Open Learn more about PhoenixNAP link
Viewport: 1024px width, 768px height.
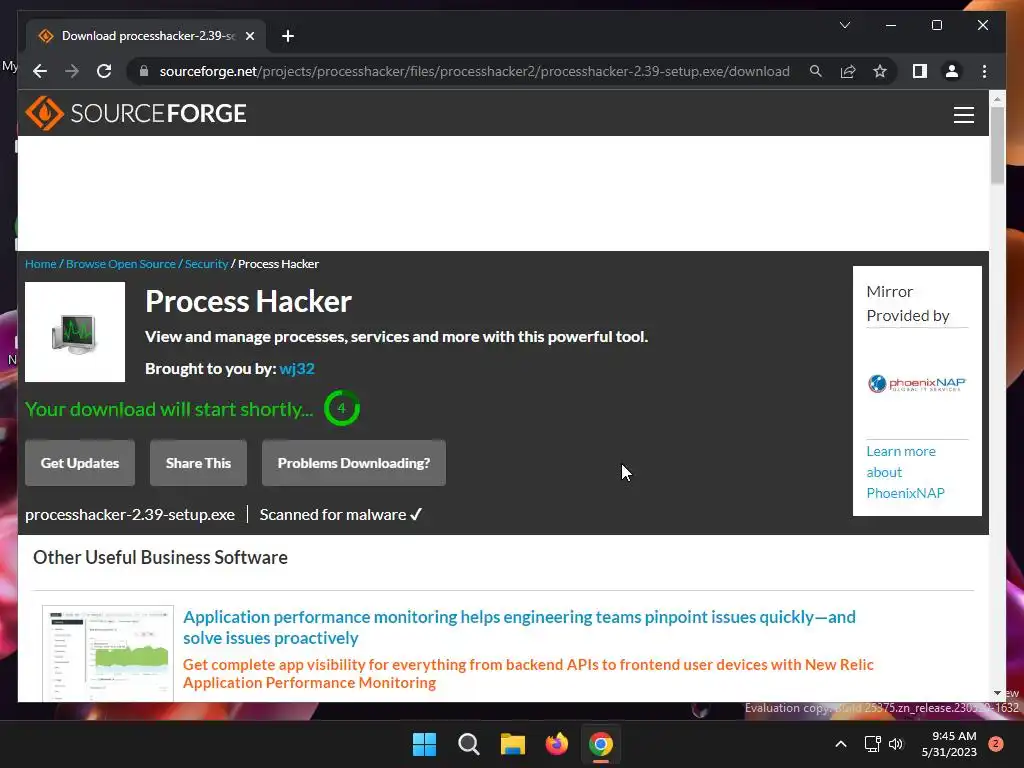tap(904, 472)
